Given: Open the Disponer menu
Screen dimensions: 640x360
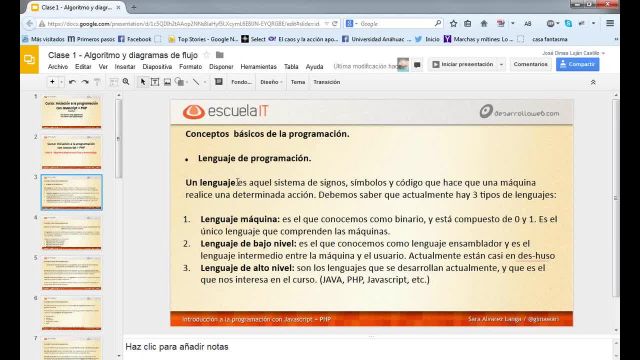Looking at the screenshot, I should 221,67.
